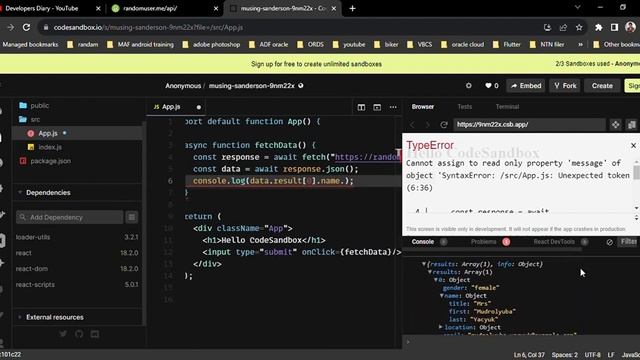
Task: Go forward in Chrome history
Action: tap(11, 27)
